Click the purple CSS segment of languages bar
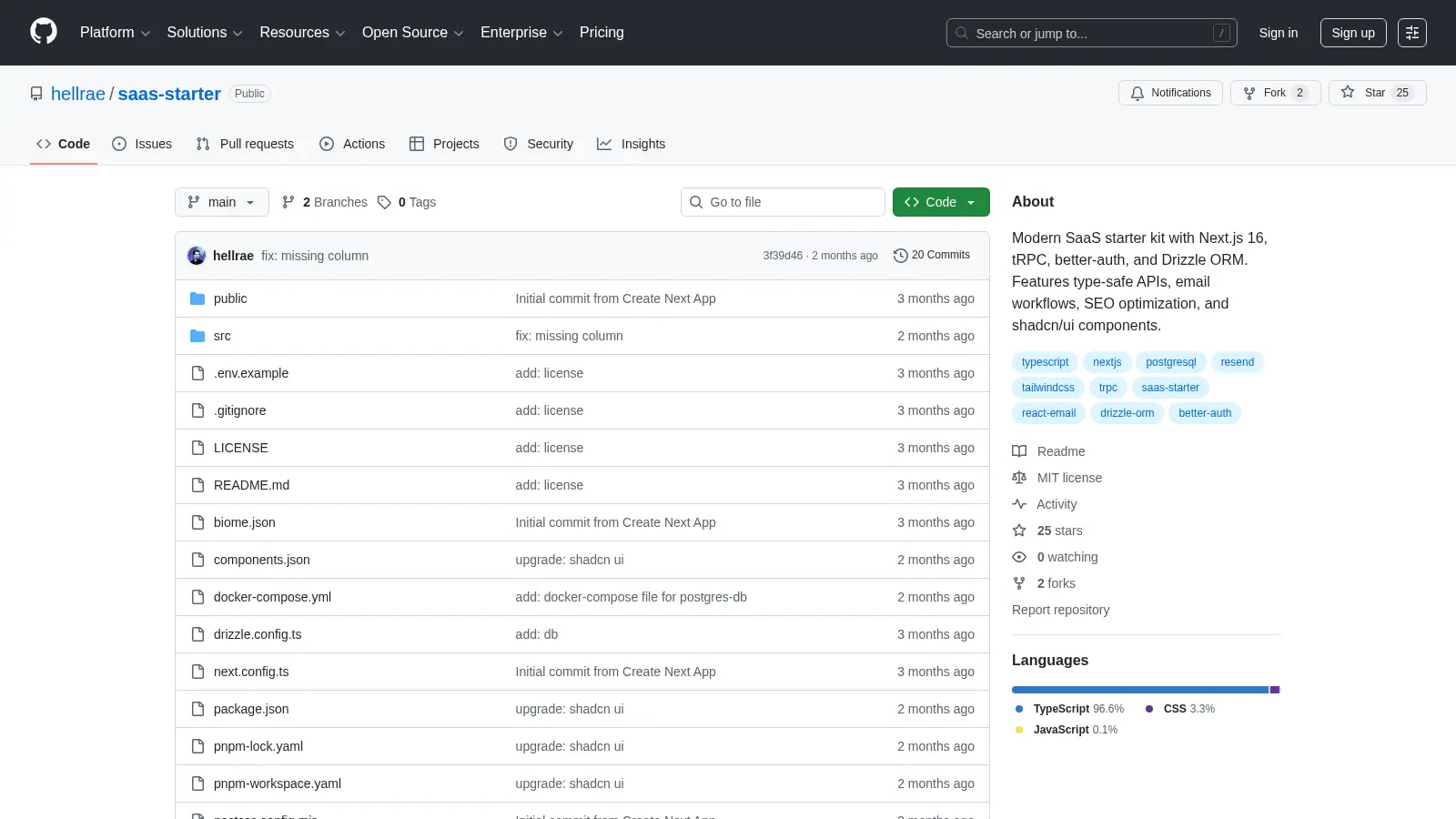 1275,690
